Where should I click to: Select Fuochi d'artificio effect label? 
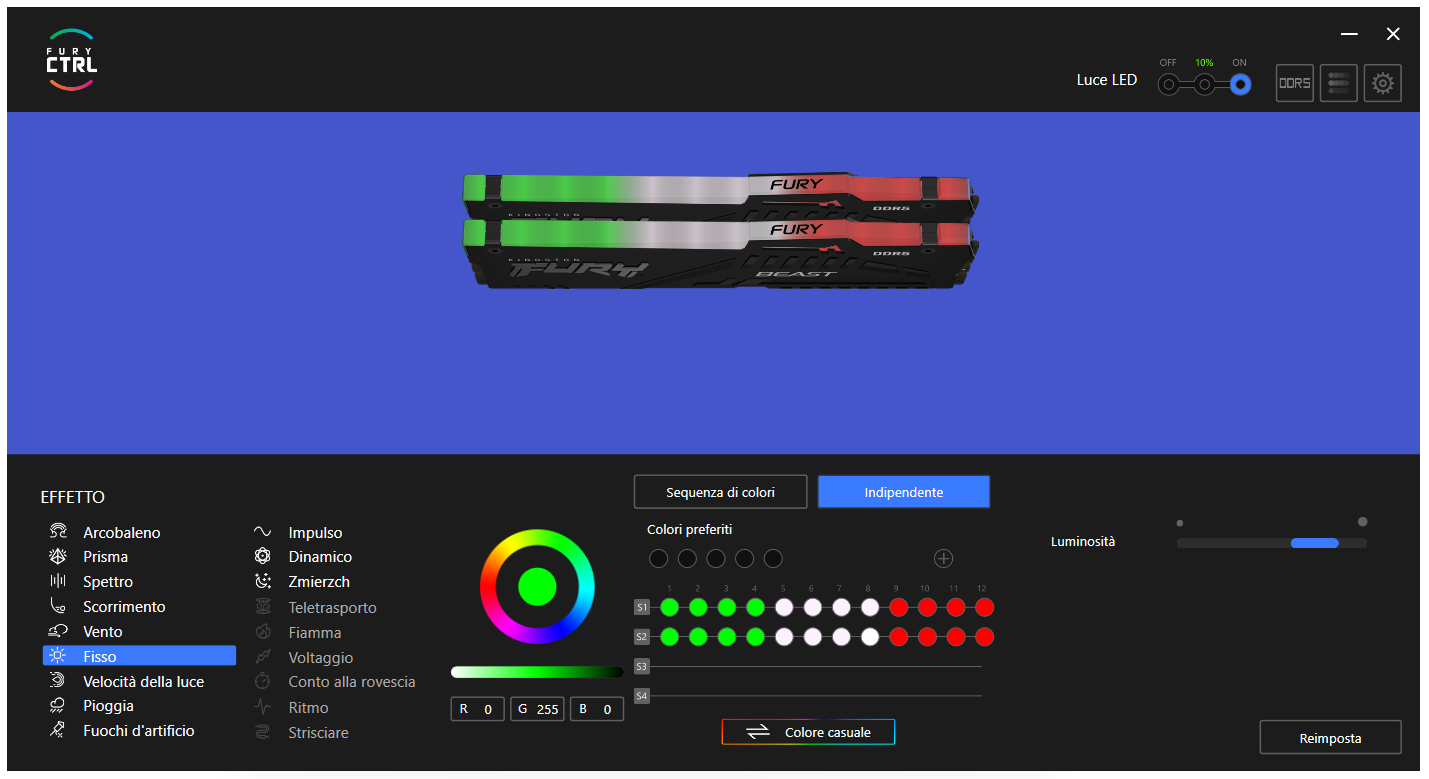[139, 730]
